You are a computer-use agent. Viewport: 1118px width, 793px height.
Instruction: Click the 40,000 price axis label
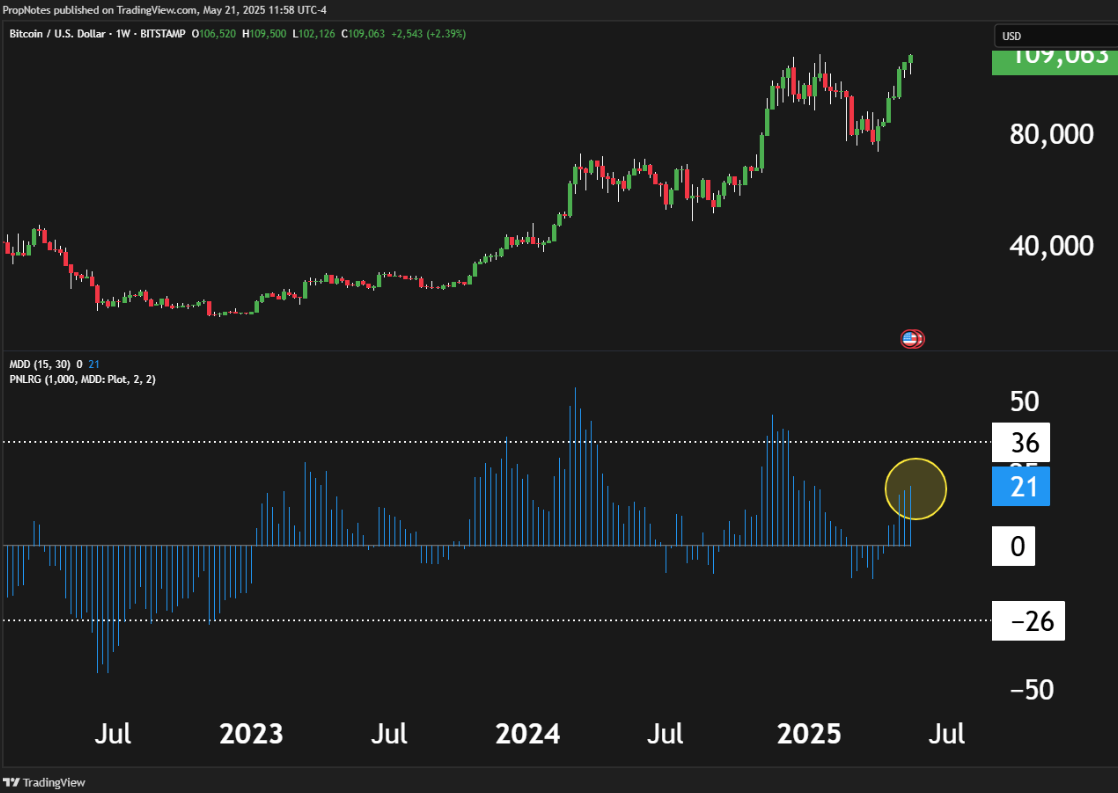[x=1051, y=245]
